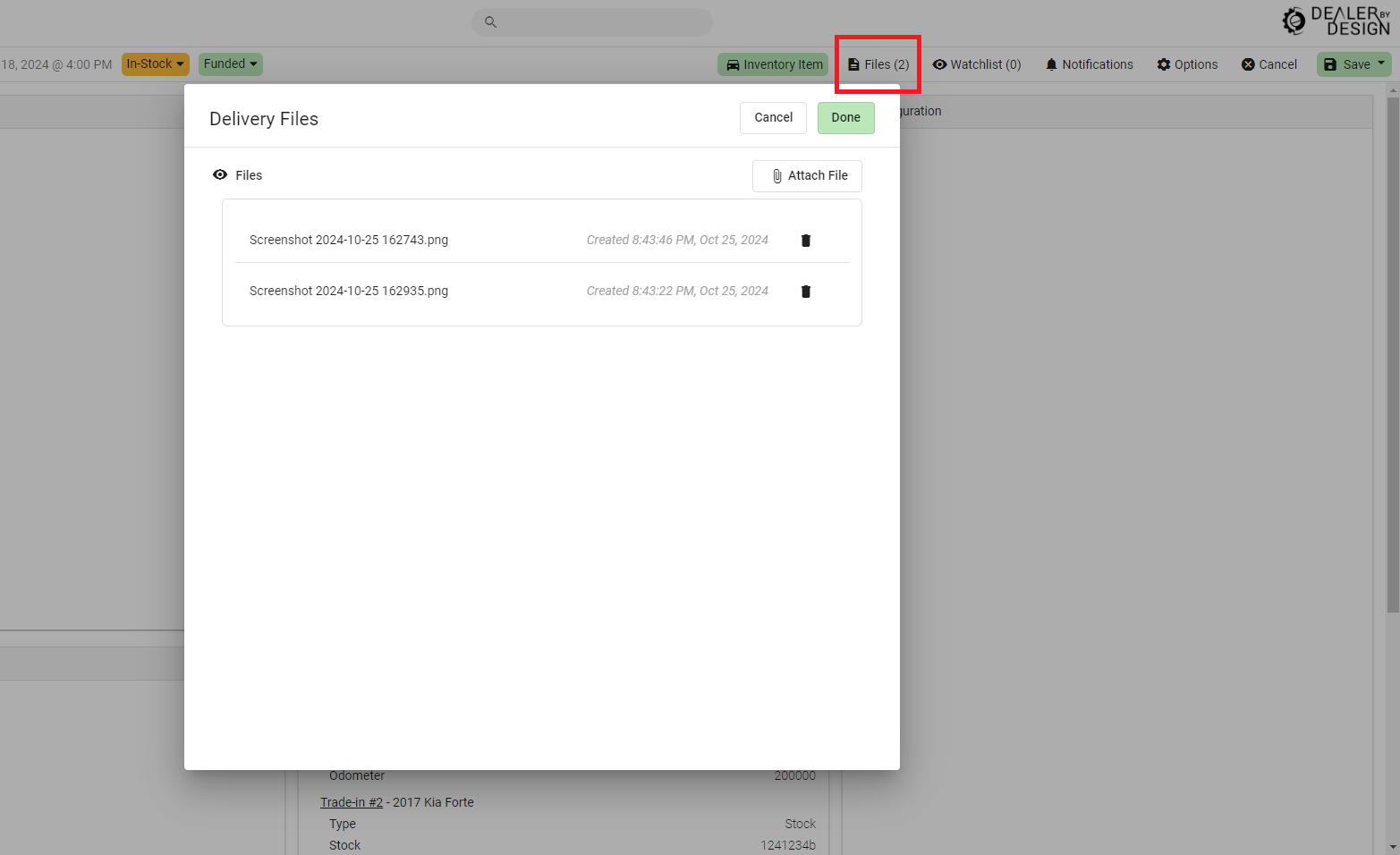The width and height of the screenshot is (1400, 855).
Task: Open the Watchlist (0) toolbar item
Action: point(977,64)
